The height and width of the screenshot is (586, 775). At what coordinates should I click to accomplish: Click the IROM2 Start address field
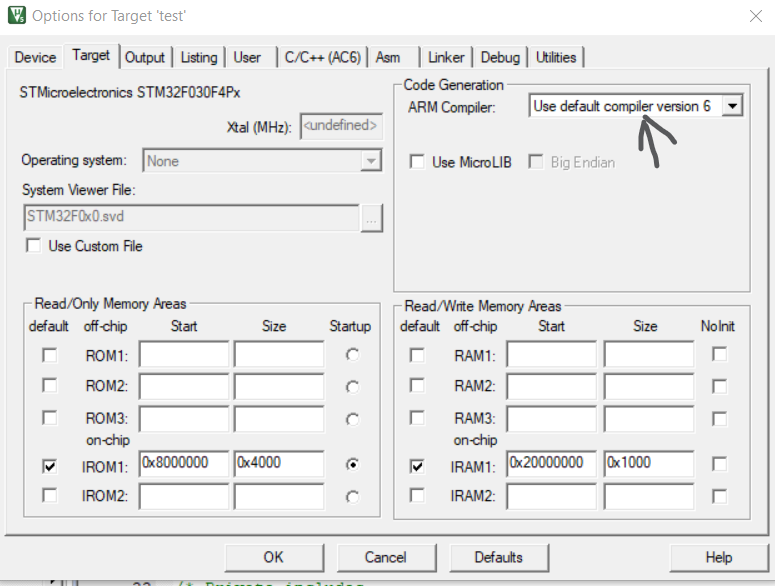click(x=184, y=496)
